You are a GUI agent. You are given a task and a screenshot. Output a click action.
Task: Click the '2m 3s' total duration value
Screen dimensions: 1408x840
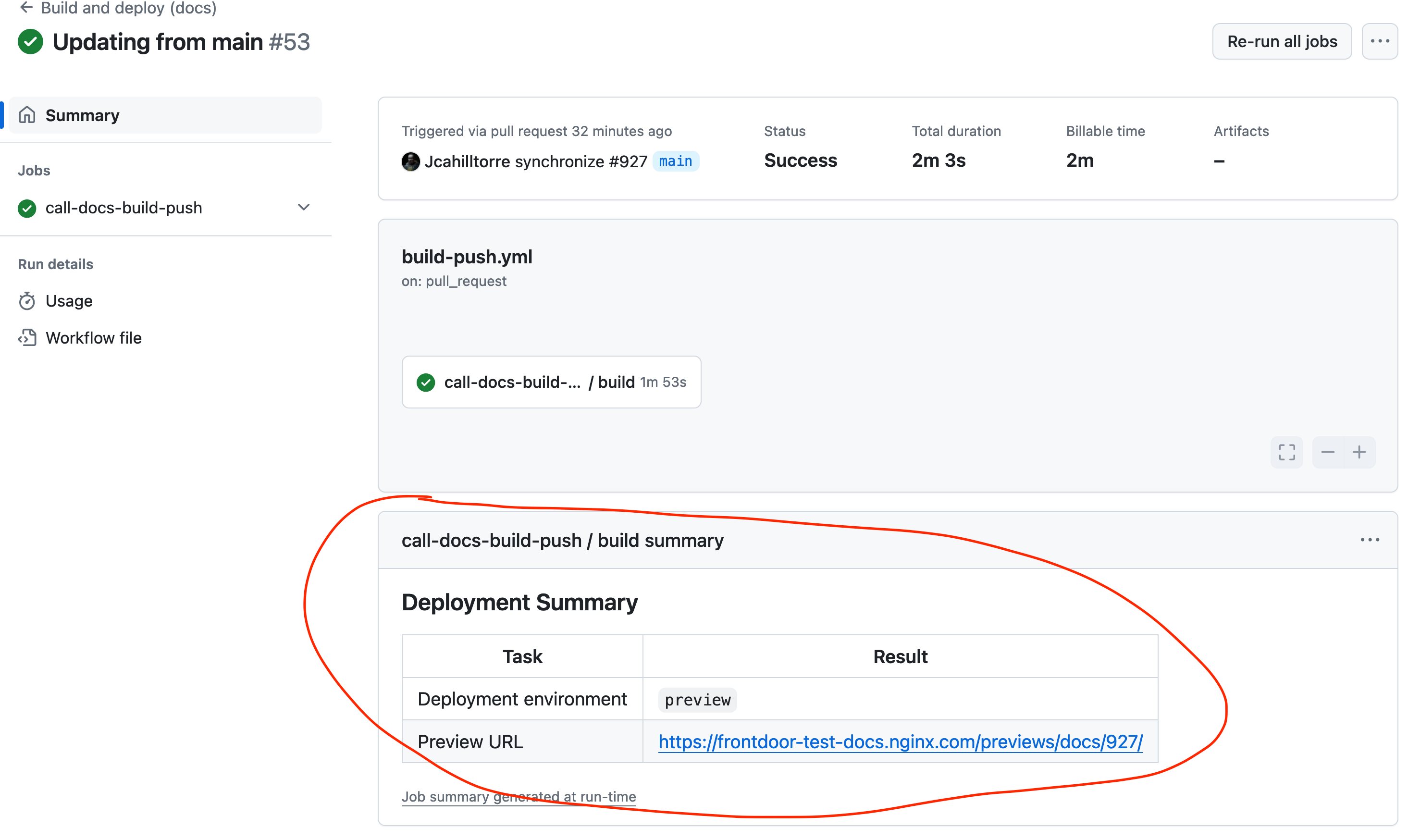(x=939, y=161)
